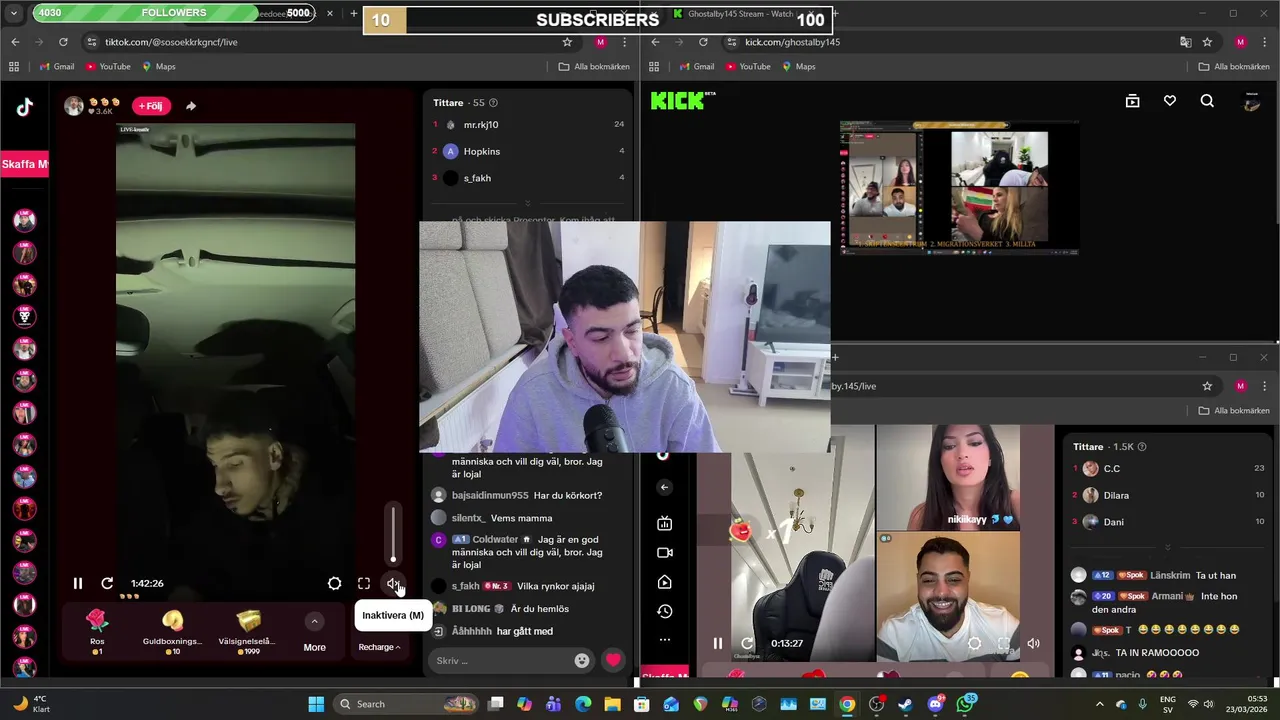1280x720 pixels.
Task: Toggle volume on lower right stream
Action: [1033, 643]
